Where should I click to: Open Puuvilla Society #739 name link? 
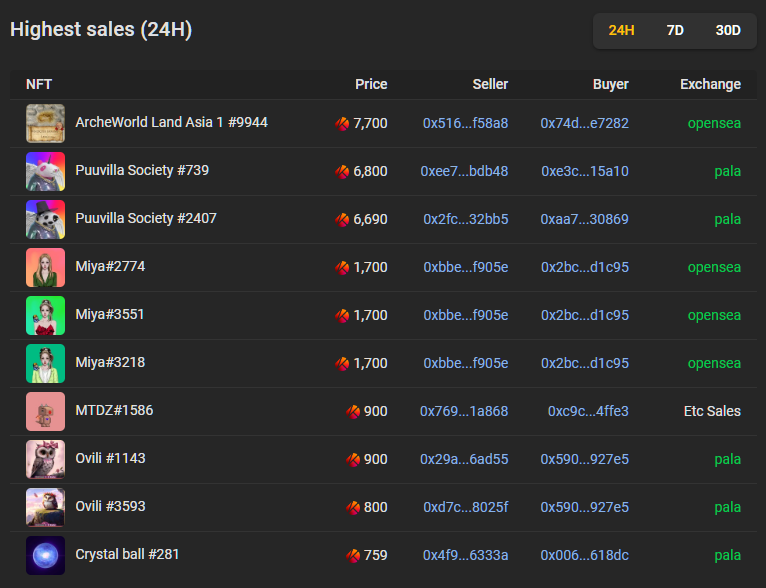142,170
